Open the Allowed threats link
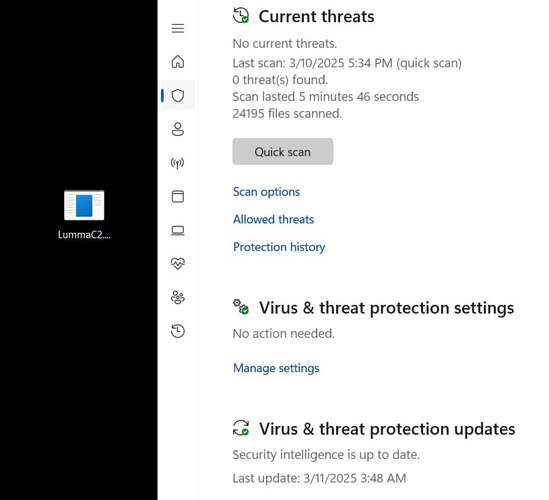Image resolution: width=549 pixels, height=500 pixels. [x=273, y=220]
